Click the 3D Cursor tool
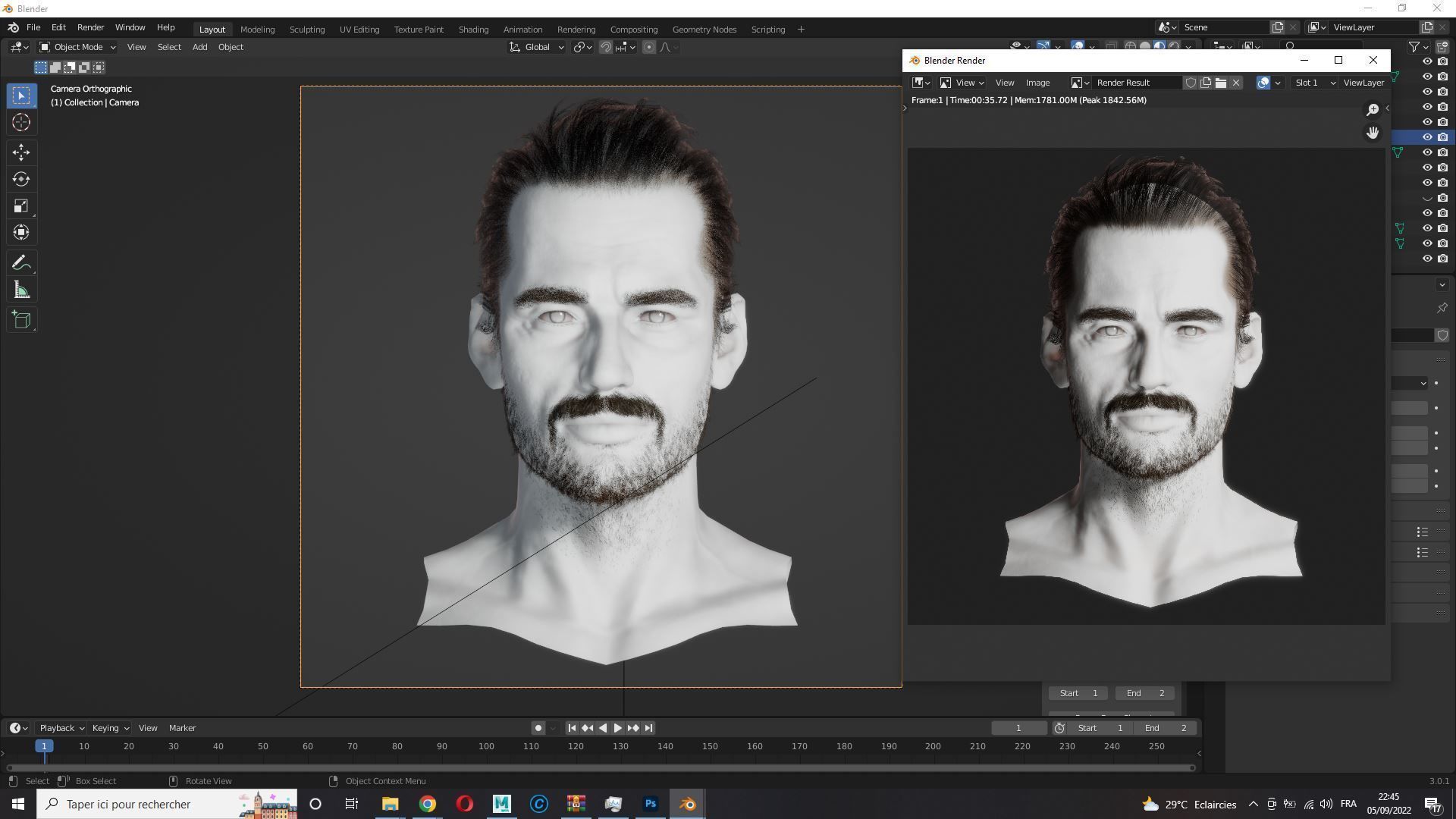1456x819 pixels. pos(21,122)
